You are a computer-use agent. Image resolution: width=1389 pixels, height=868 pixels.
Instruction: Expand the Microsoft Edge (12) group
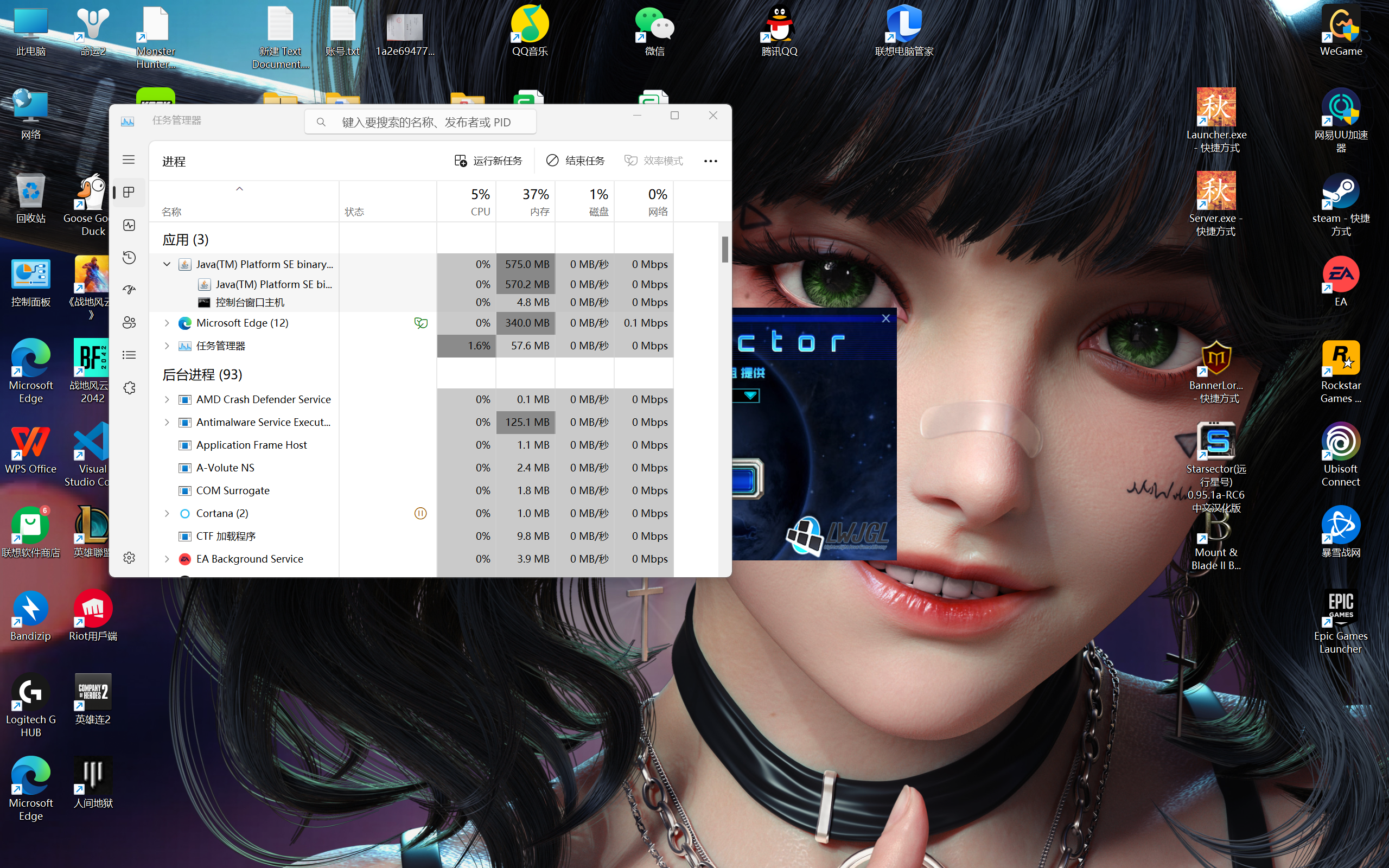(x=167, y=323)
